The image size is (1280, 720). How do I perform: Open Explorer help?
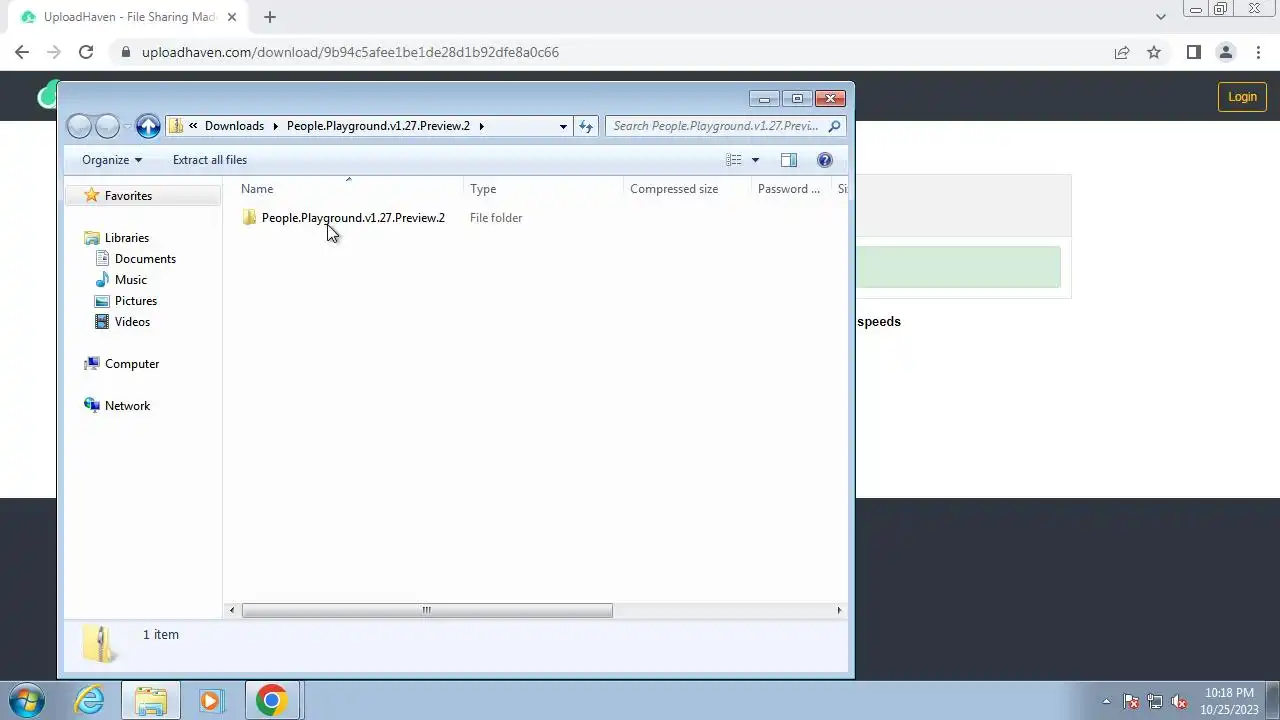coord(824,160)
